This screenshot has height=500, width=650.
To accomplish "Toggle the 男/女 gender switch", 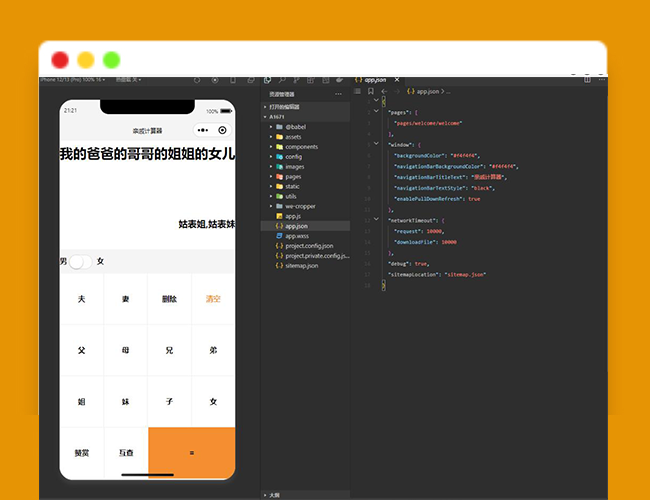I will (80, 261).
